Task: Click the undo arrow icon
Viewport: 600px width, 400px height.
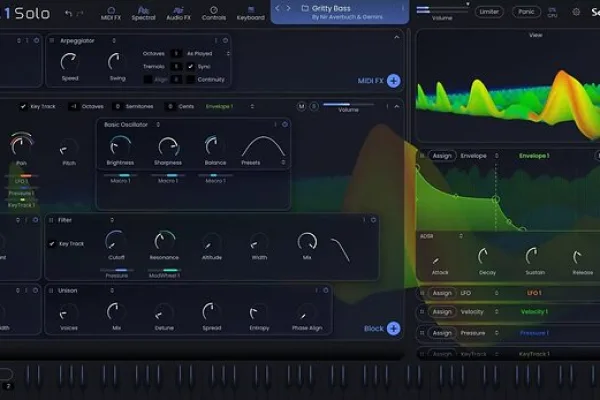Action: 68,13
